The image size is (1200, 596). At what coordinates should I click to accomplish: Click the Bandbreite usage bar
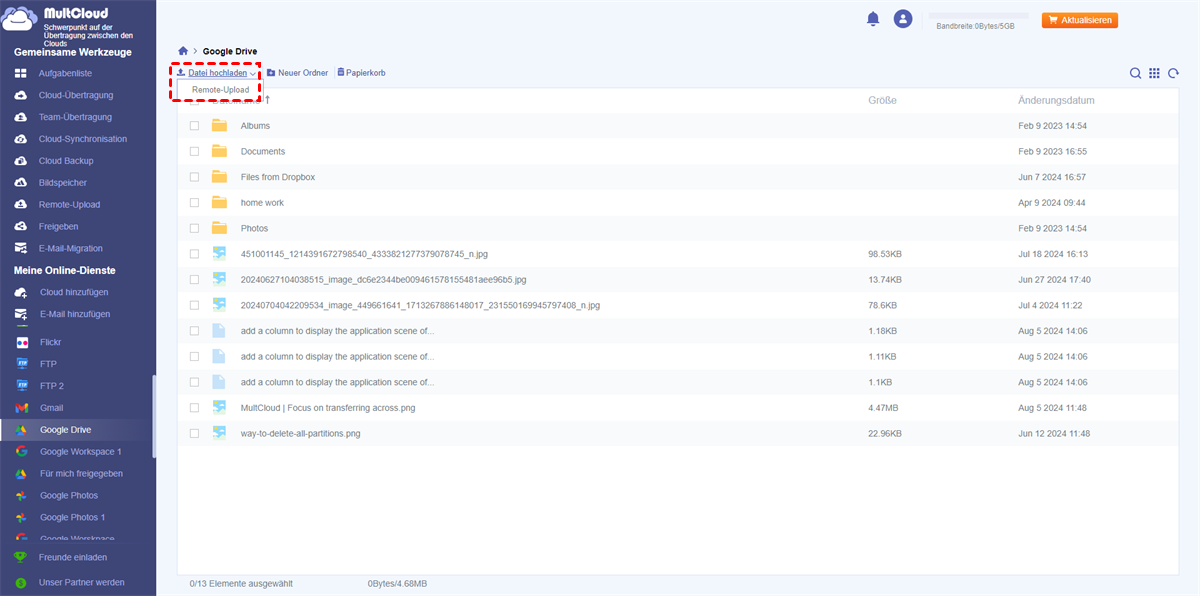979,16
